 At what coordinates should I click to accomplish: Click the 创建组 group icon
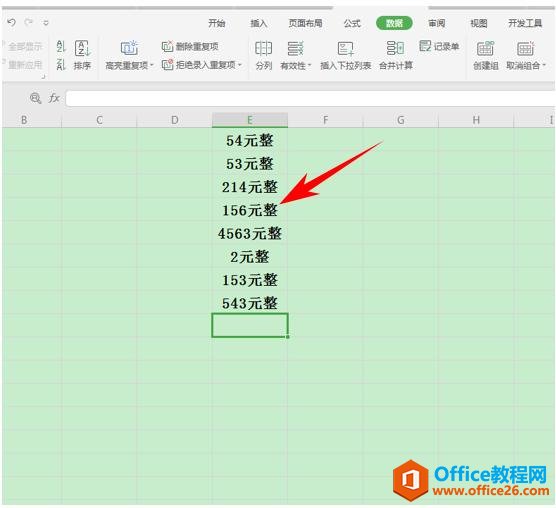click(x=485, y=49)
